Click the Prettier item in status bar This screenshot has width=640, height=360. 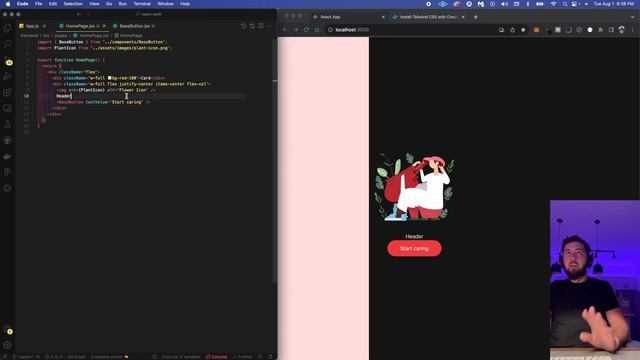tap(242, 357)
